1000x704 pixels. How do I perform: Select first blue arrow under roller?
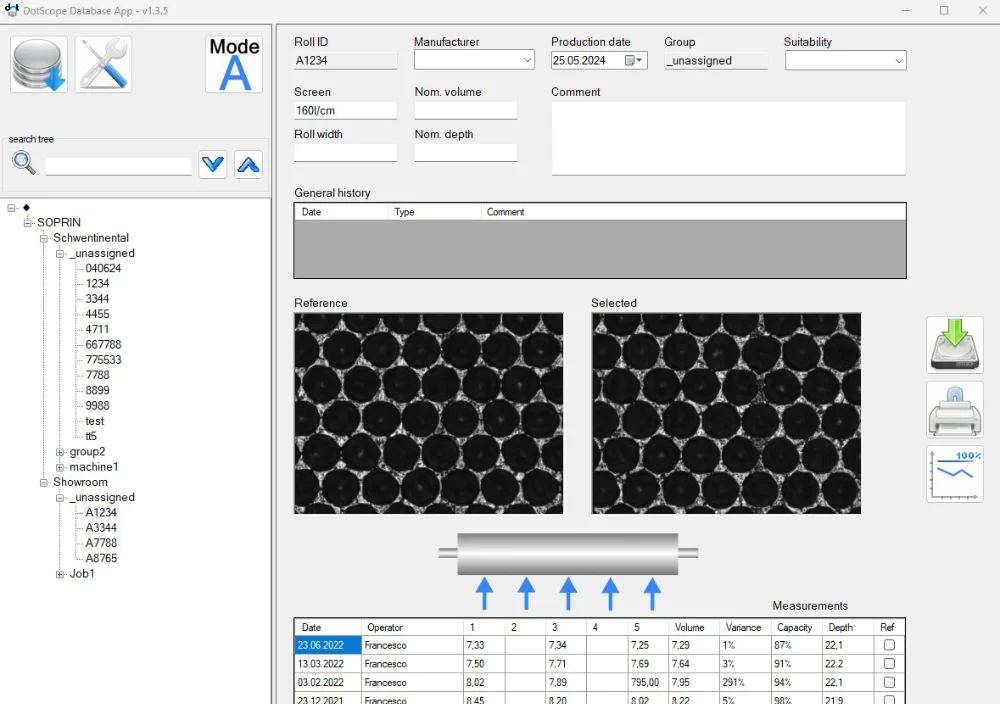[484, 594]
